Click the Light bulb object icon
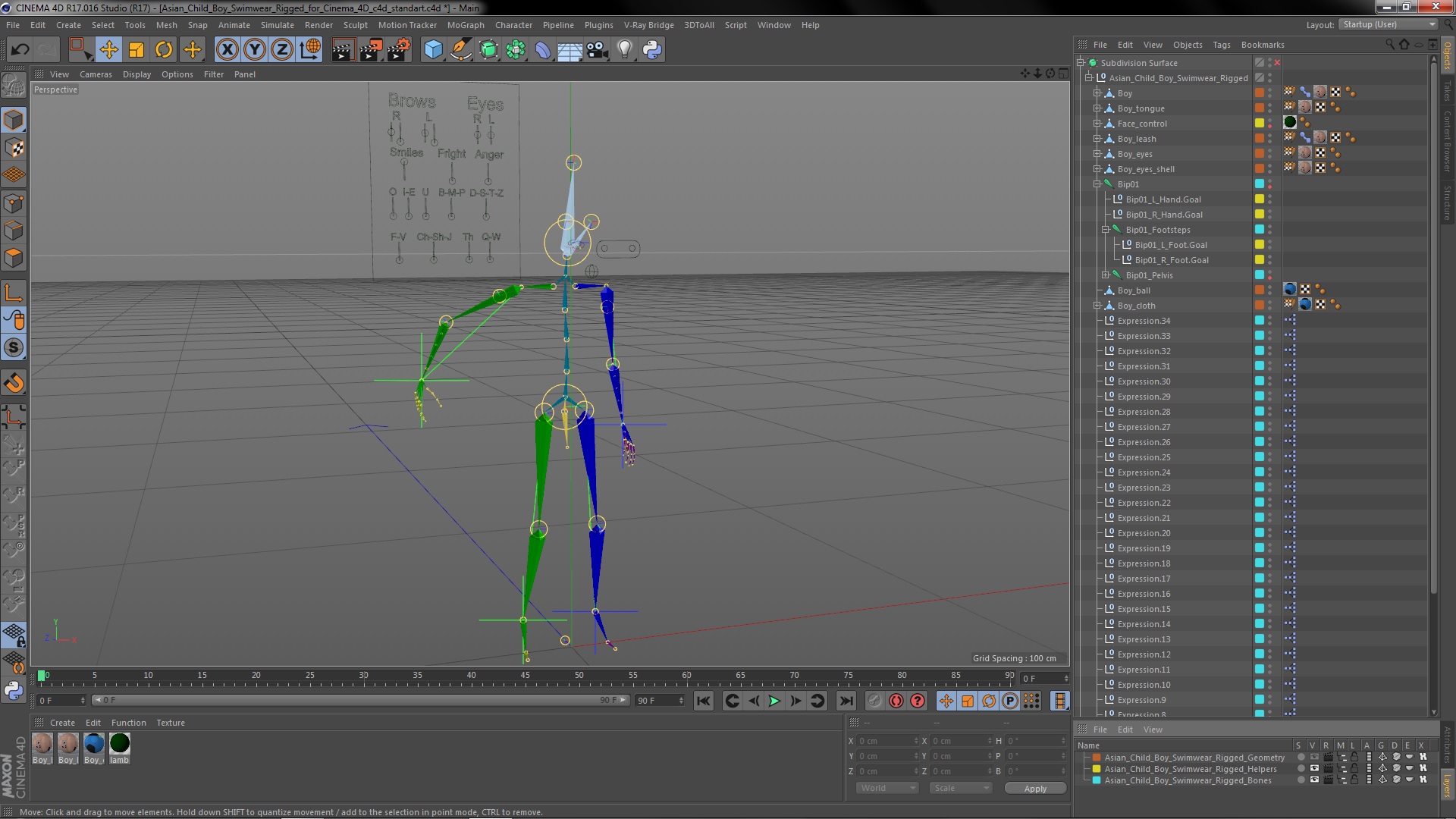Screen dimensions: 1456x819 click(x=624, y=50)
